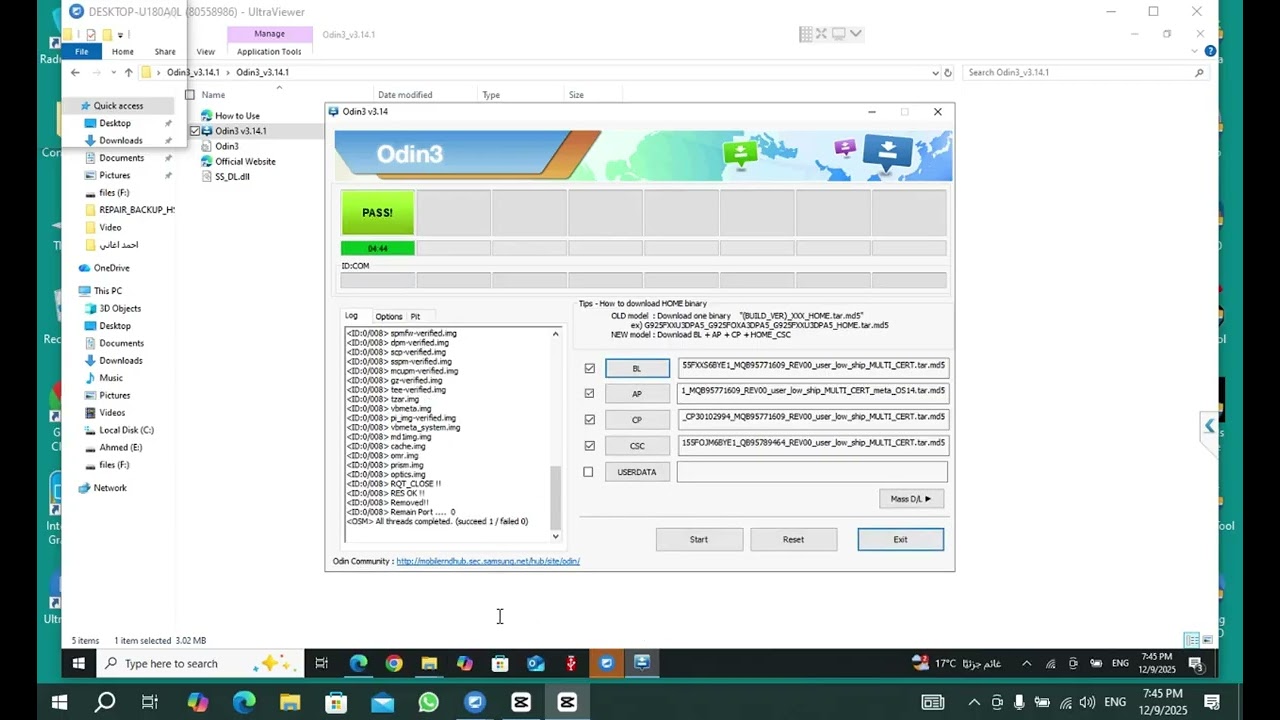The image size is (1280, 720).
Task: Click the green 04:44 progress bar
Action: pyautogui.click(x=377, y=248)
